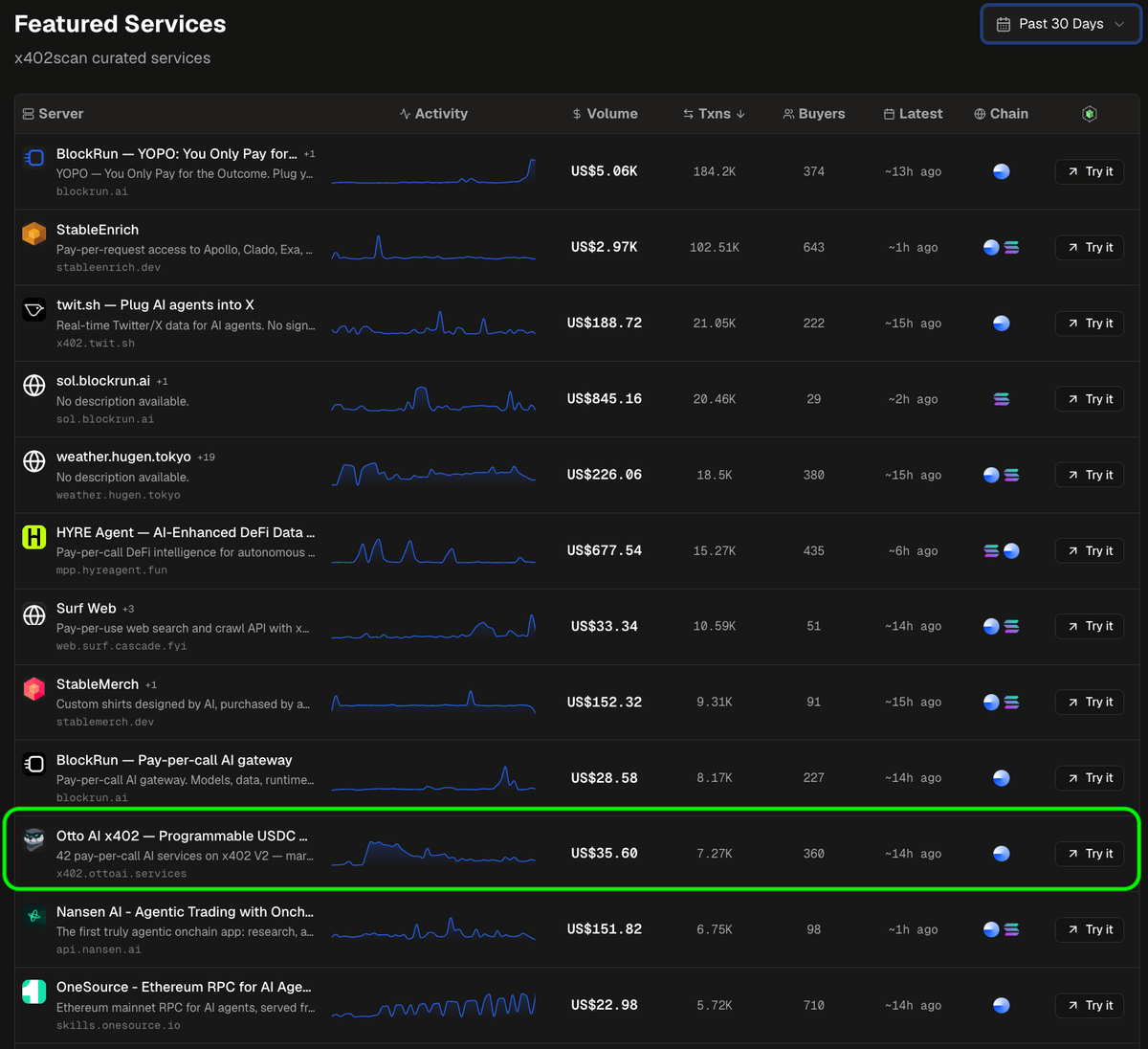The image size is (1148, 1049).
Task: Click the StableEnrich orange cube logo
Action: pos(34,234)
